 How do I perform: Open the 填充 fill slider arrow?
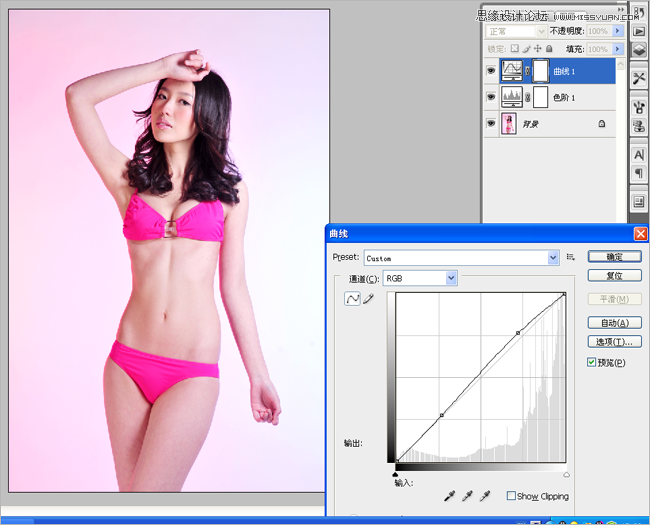coord(618,49)
